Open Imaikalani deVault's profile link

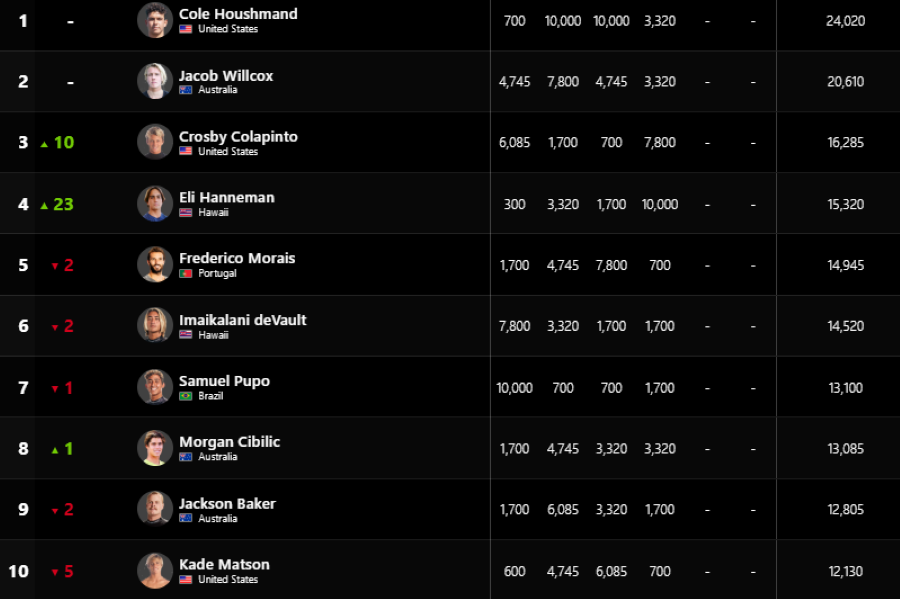[242, 320]
